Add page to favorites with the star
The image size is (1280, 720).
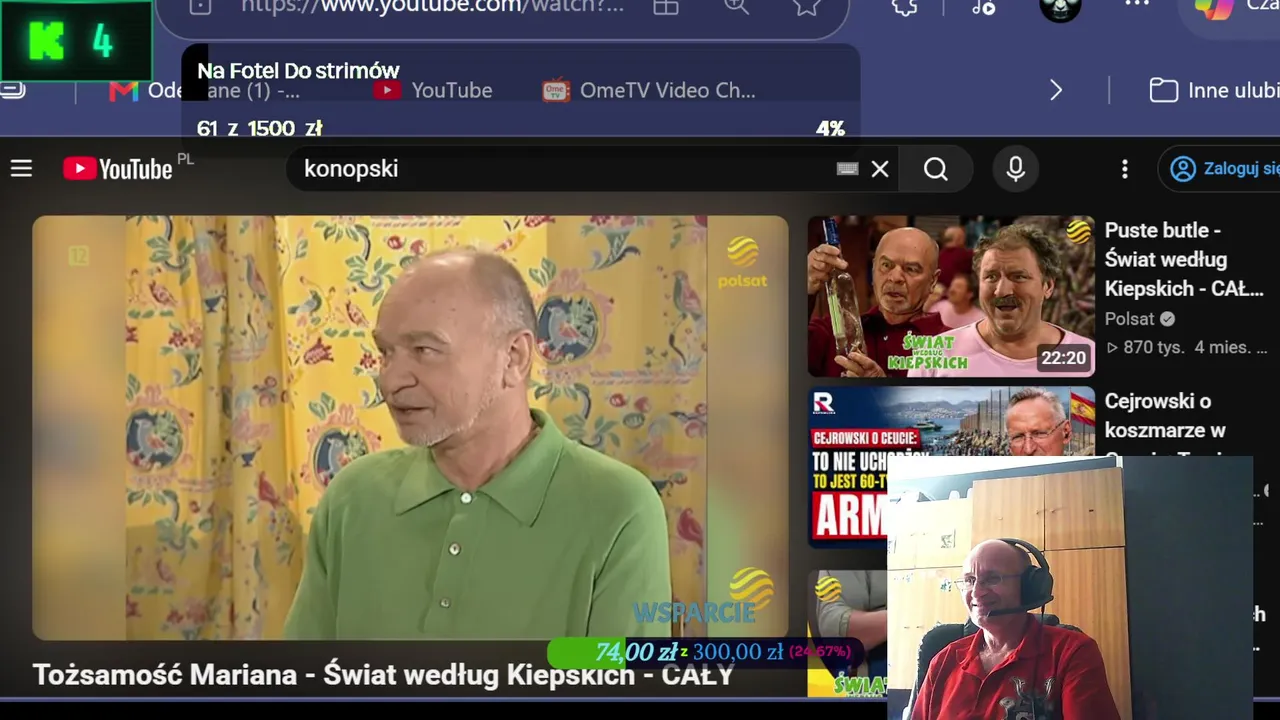(x=806, y=6)
